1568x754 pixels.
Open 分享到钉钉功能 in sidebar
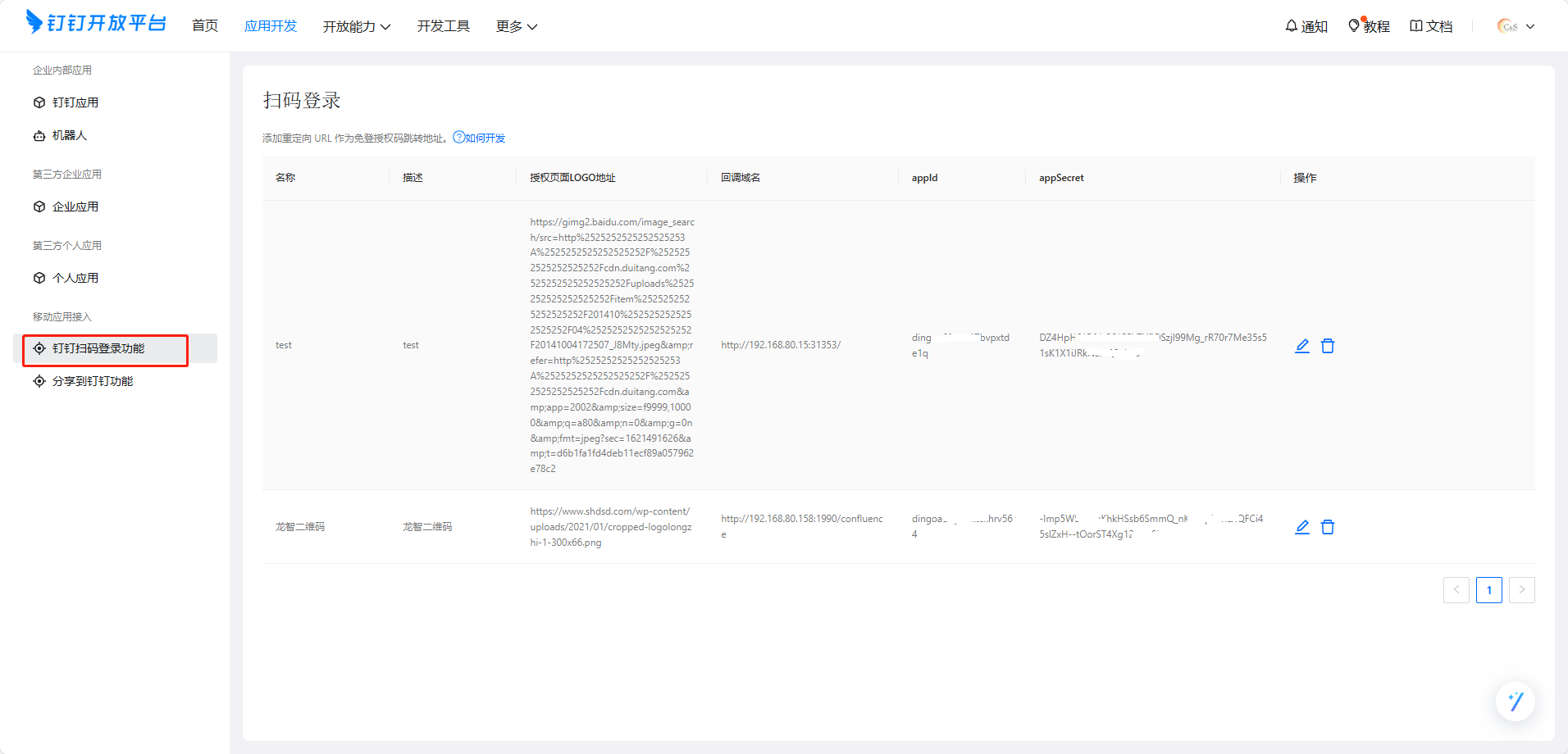(x=92, y=381)
